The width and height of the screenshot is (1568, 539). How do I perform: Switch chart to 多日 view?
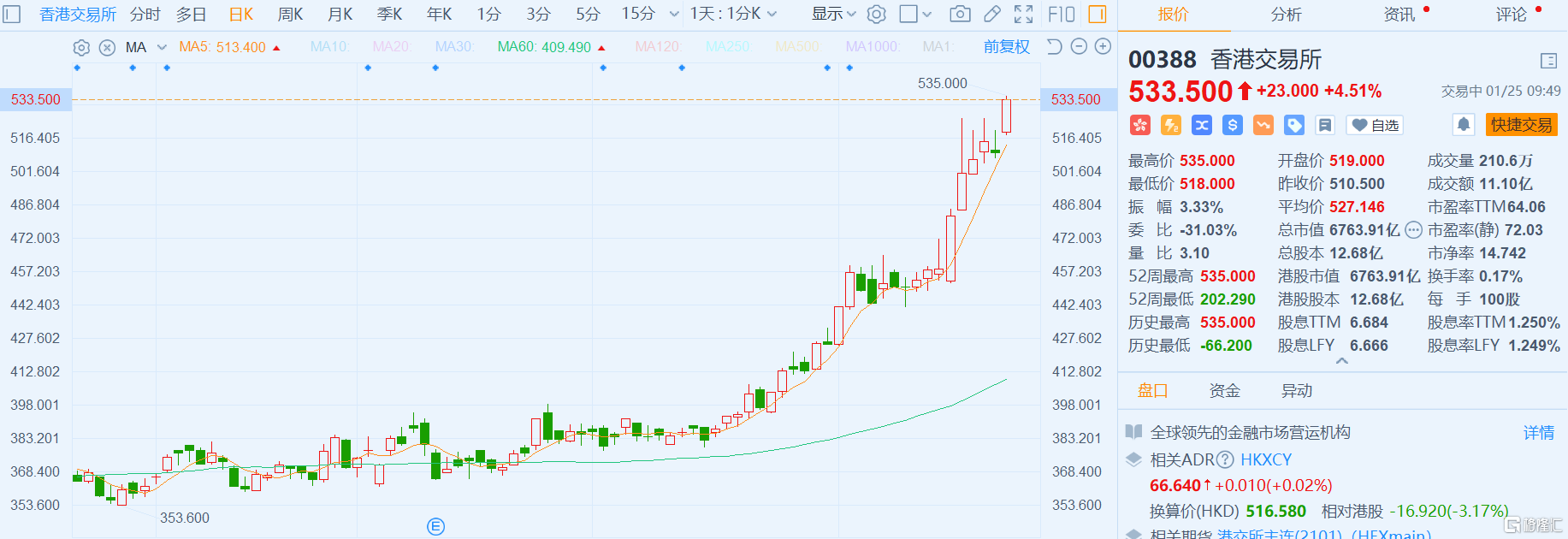pyautogui.click(x=191, y=15)
